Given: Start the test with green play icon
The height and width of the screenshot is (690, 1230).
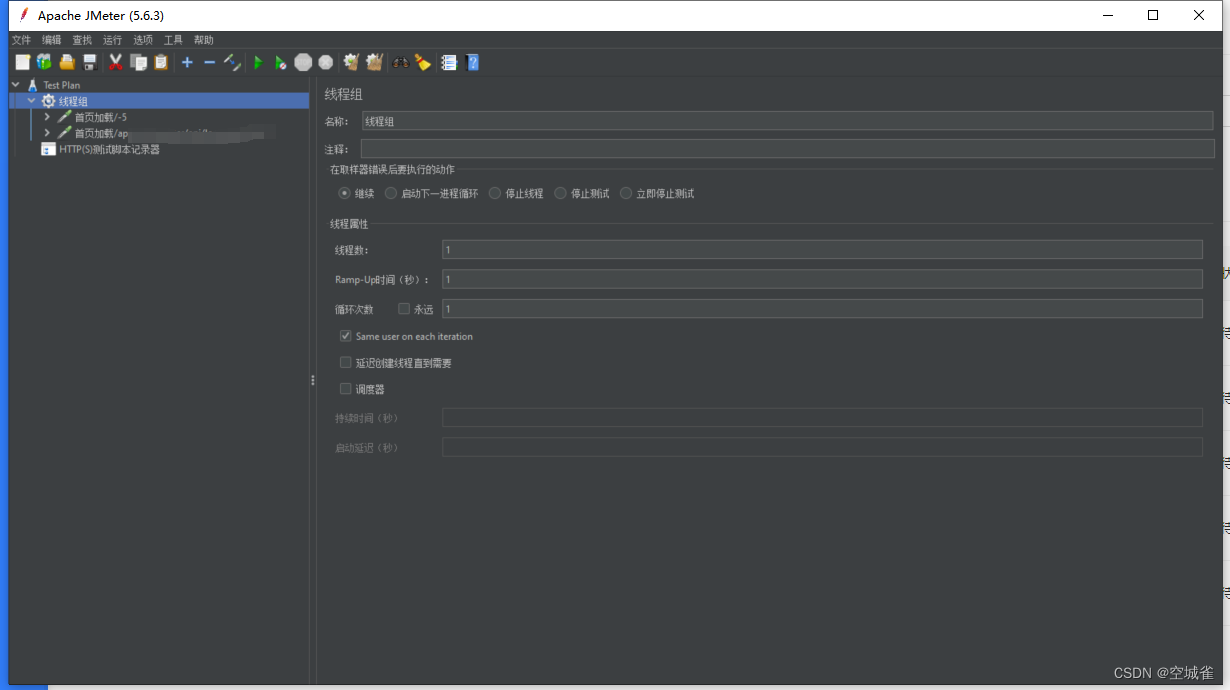Looking at the screenshot, I should click(x=258, y=62).
